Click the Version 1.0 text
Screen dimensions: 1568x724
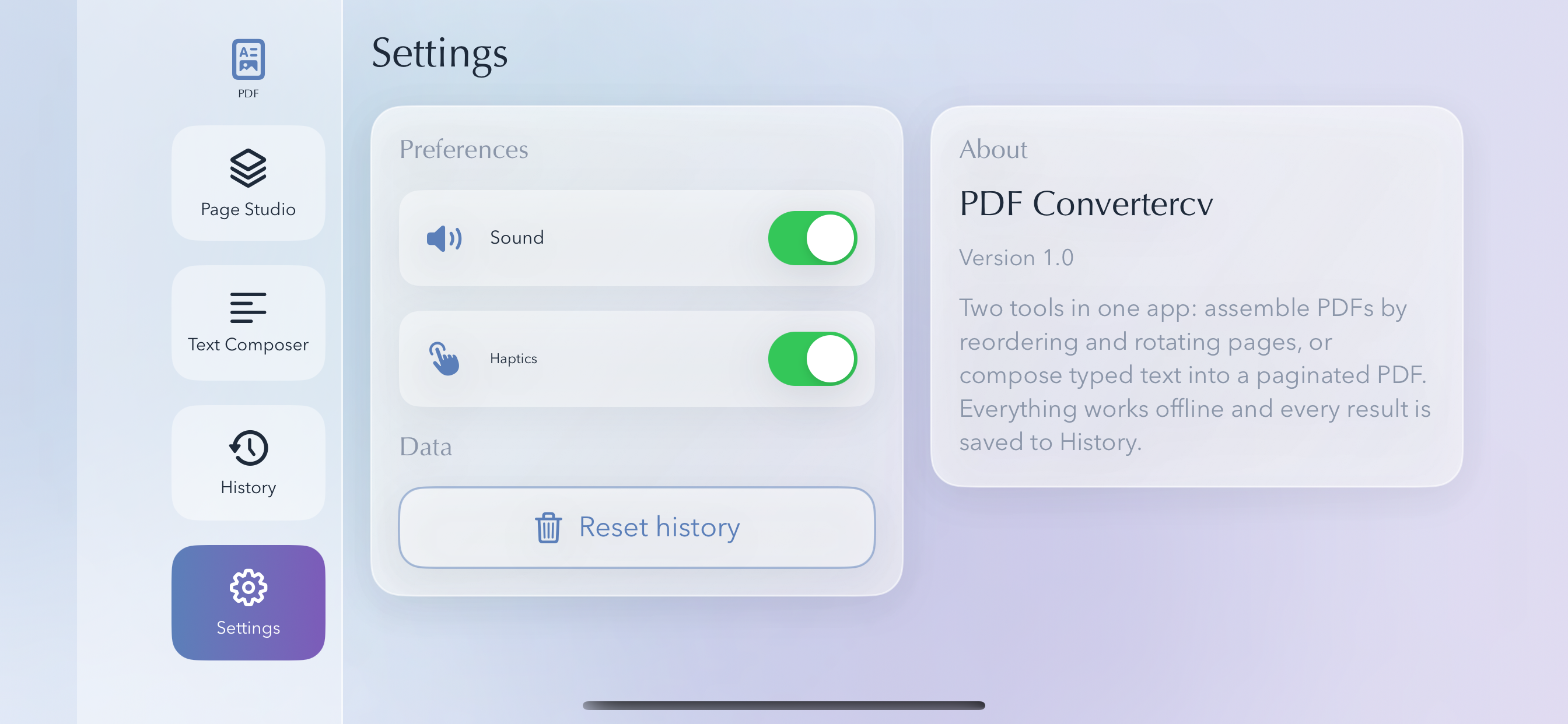point(1016,258)
